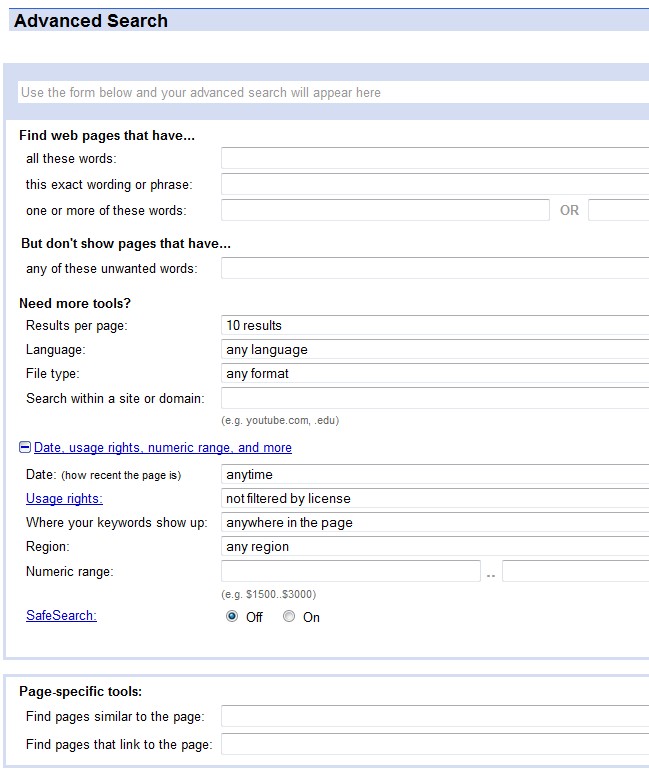Click the 'Page-specific tools:' heading
The height and width of the screenshot is (774, 649).
[x=80, y=692]
